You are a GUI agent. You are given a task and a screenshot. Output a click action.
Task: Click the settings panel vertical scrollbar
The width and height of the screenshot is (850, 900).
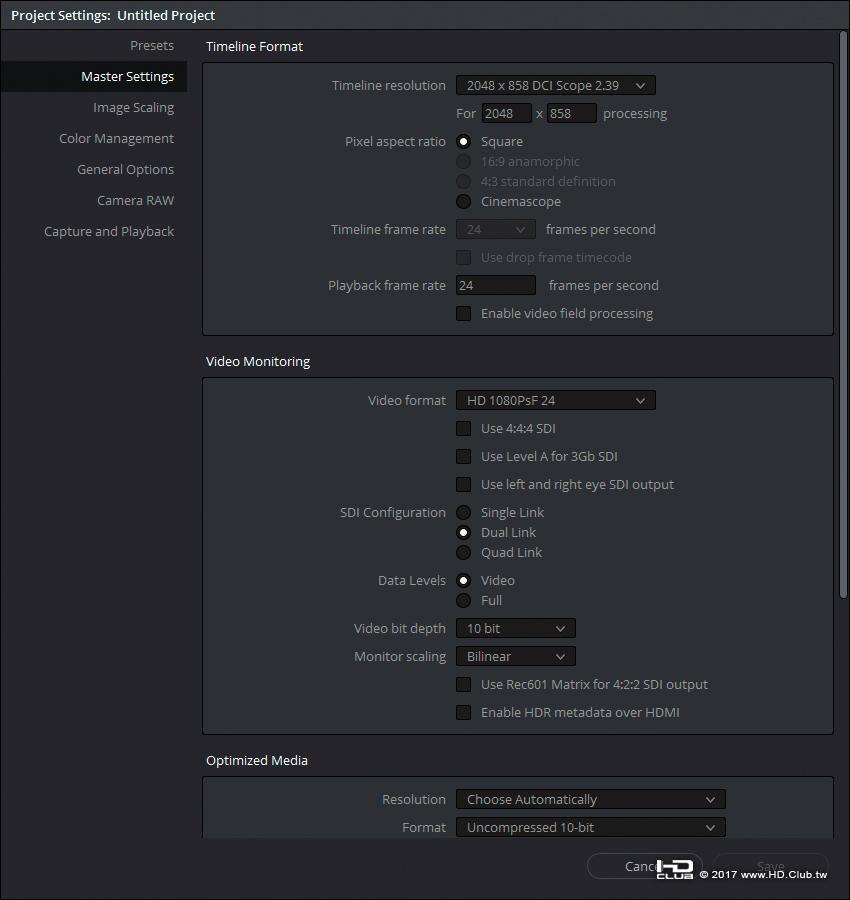[843, 315]
